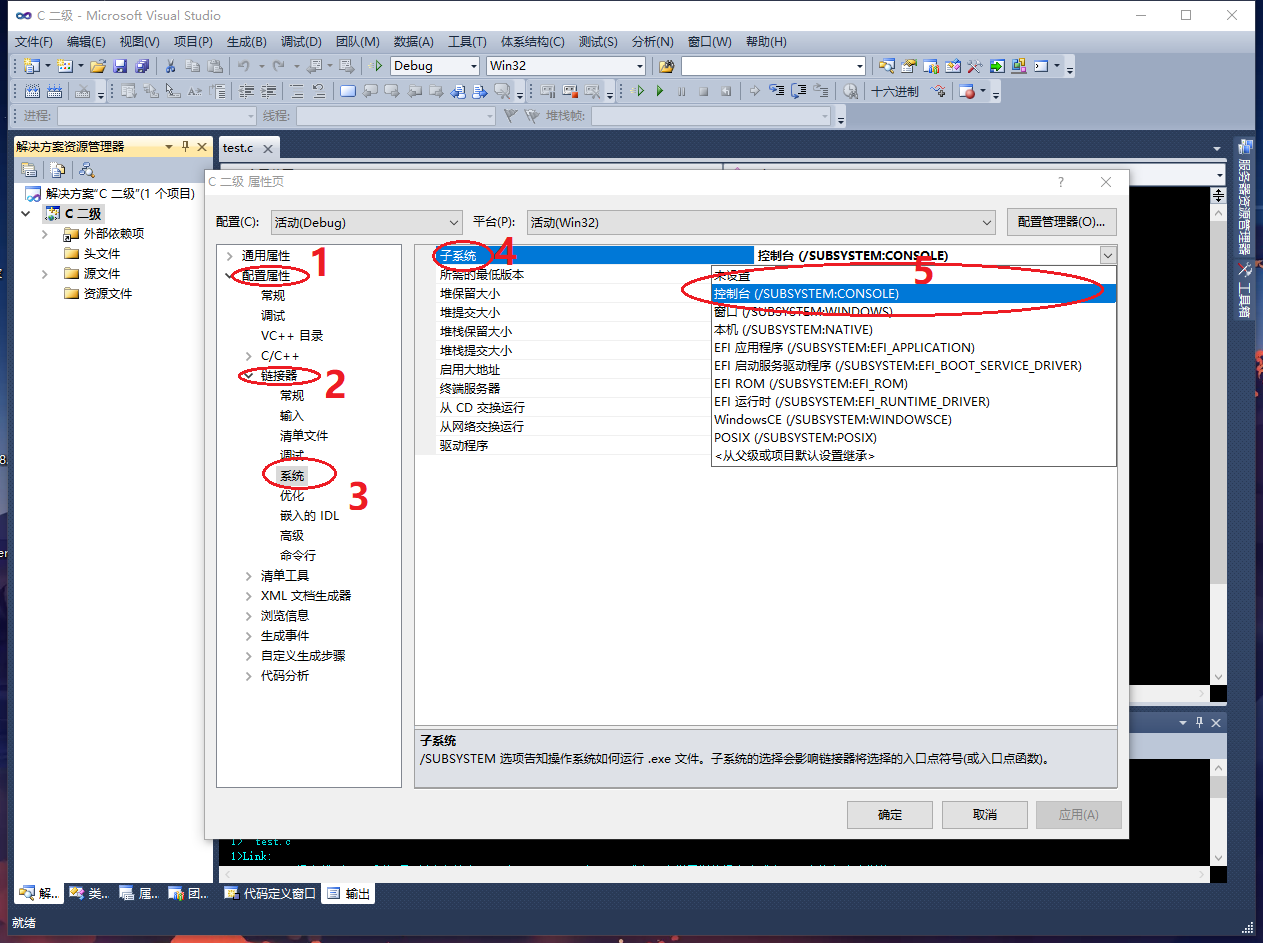Click the Paste icon in the toolbar
Viewport: 1263px width, 943px height.
(x=215, y=66)
